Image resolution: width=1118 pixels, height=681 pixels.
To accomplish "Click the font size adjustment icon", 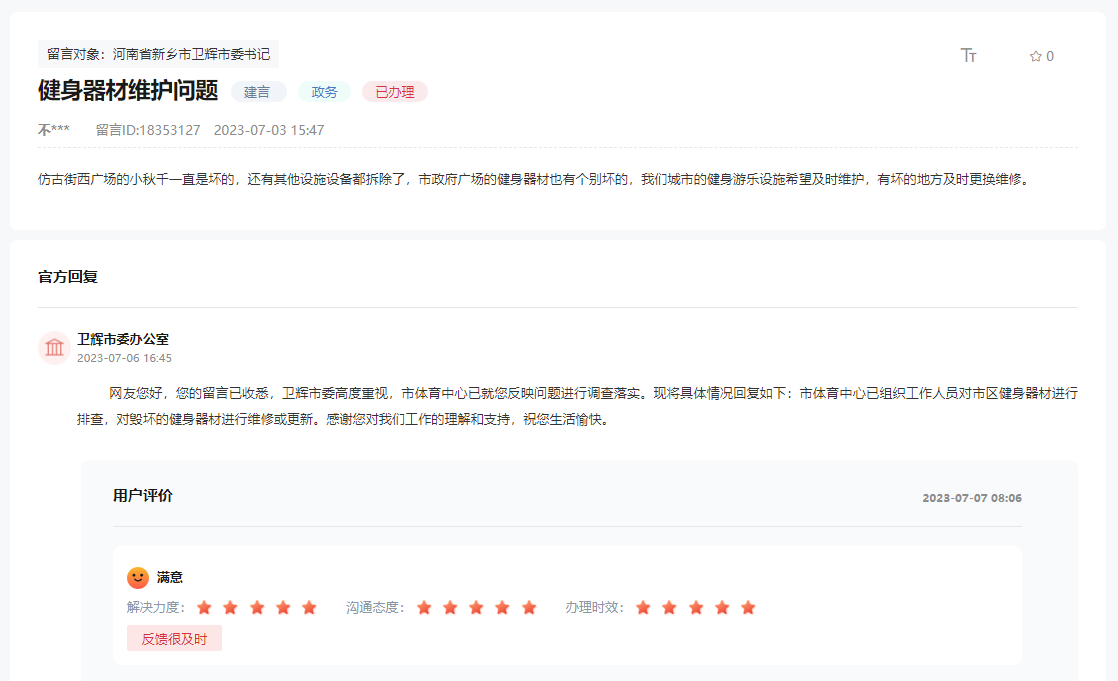I will pyautogui.click(x=968, y=56).
